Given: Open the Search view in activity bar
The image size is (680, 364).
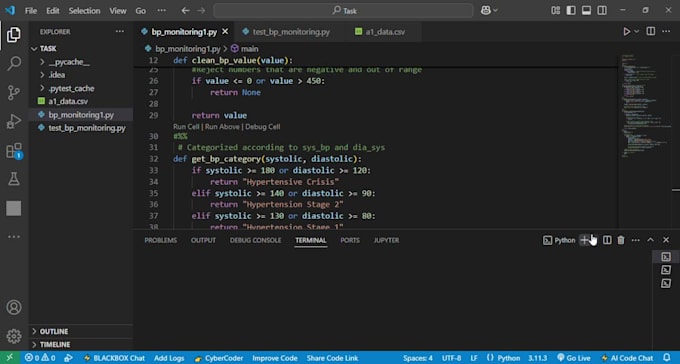Looking at the screenshot, I should (x=13, y=63).
